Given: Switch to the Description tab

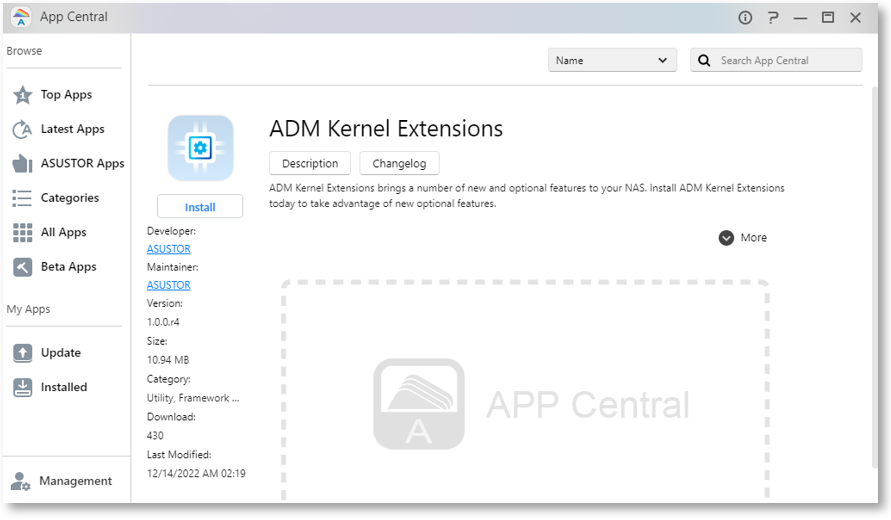Looking at the screenshot, I should coord(310,164).
